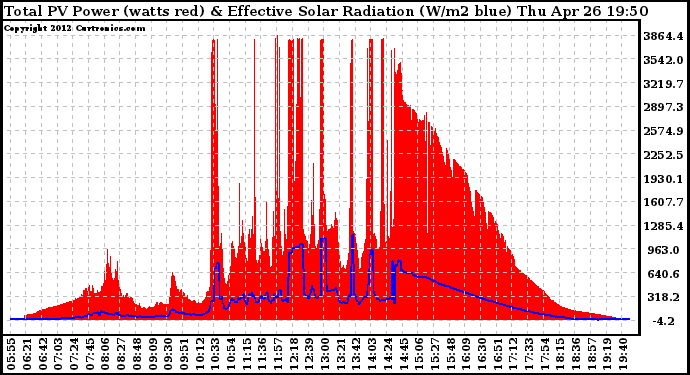Click the 09:51 time axis label
This screenshot has height=375, width=690.
point(184,354)
